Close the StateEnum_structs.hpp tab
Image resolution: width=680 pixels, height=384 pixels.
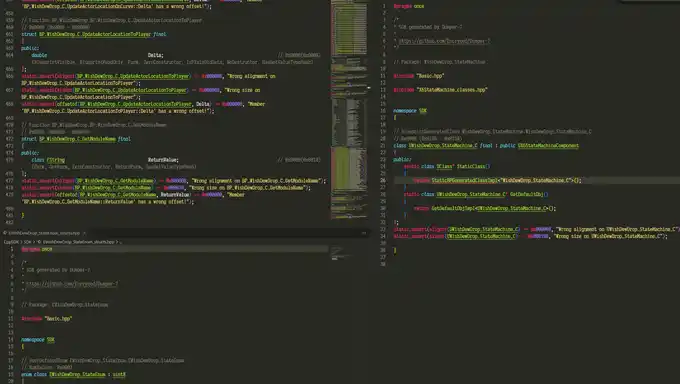(84, 233)
